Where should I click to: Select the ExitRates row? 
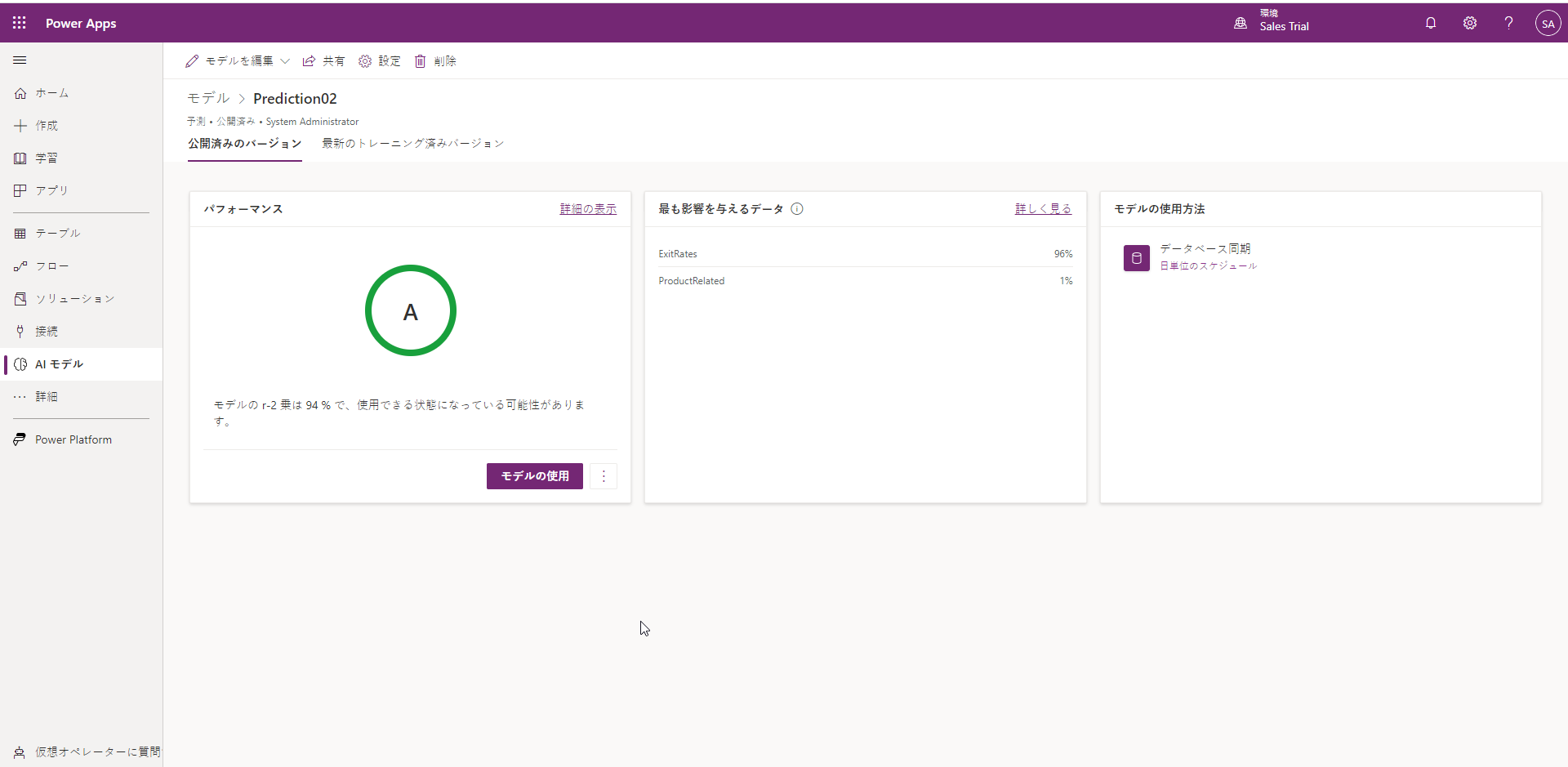(866, 254)
